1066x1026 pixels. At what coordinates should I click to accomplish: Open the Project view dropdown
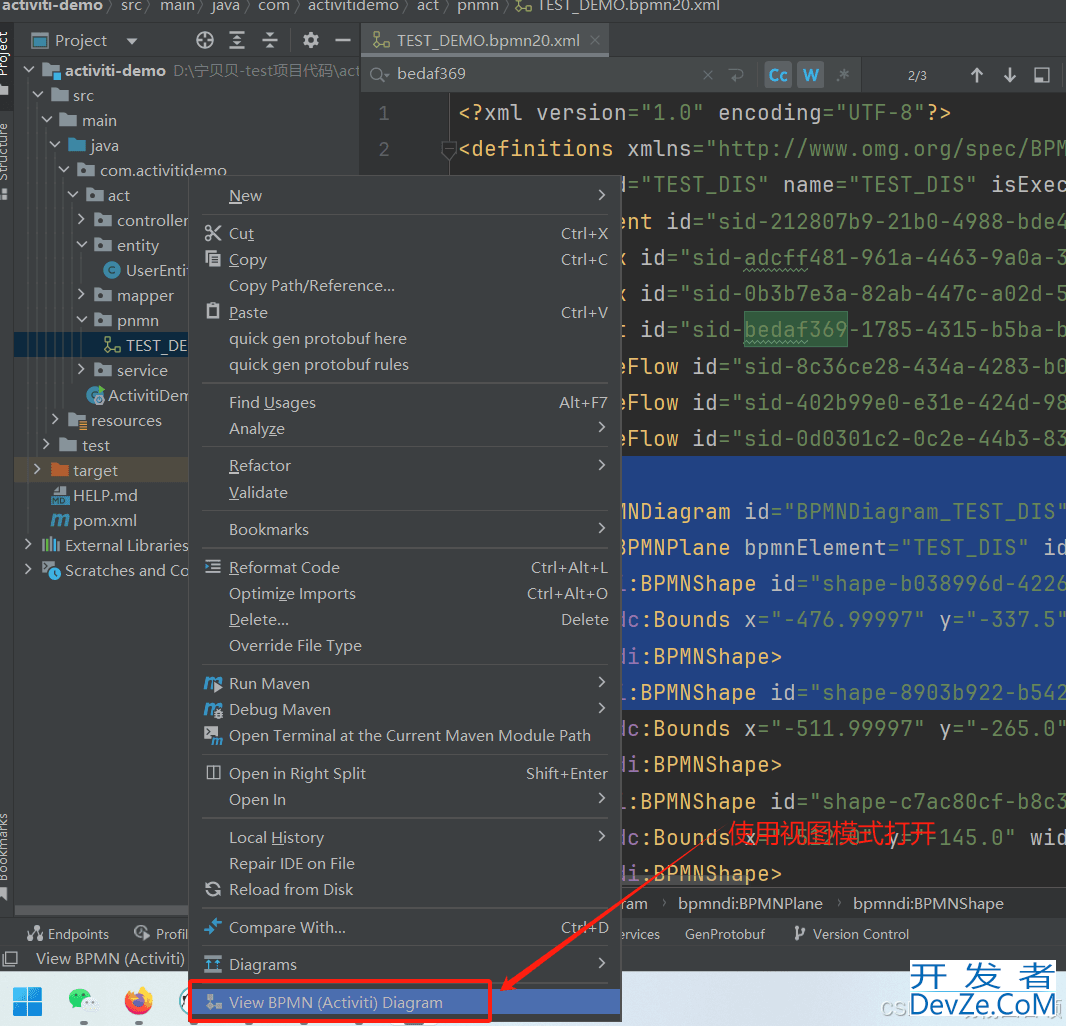[132, 41]
